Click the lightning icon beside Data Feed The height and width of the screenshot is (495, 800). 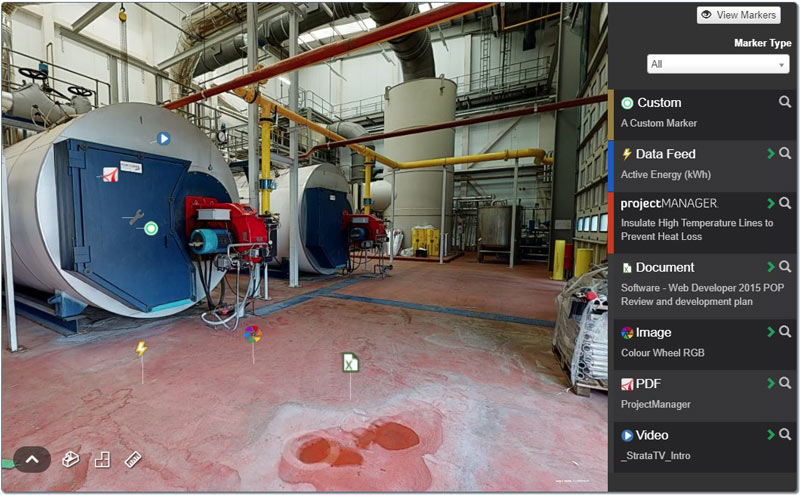point(627,154)
